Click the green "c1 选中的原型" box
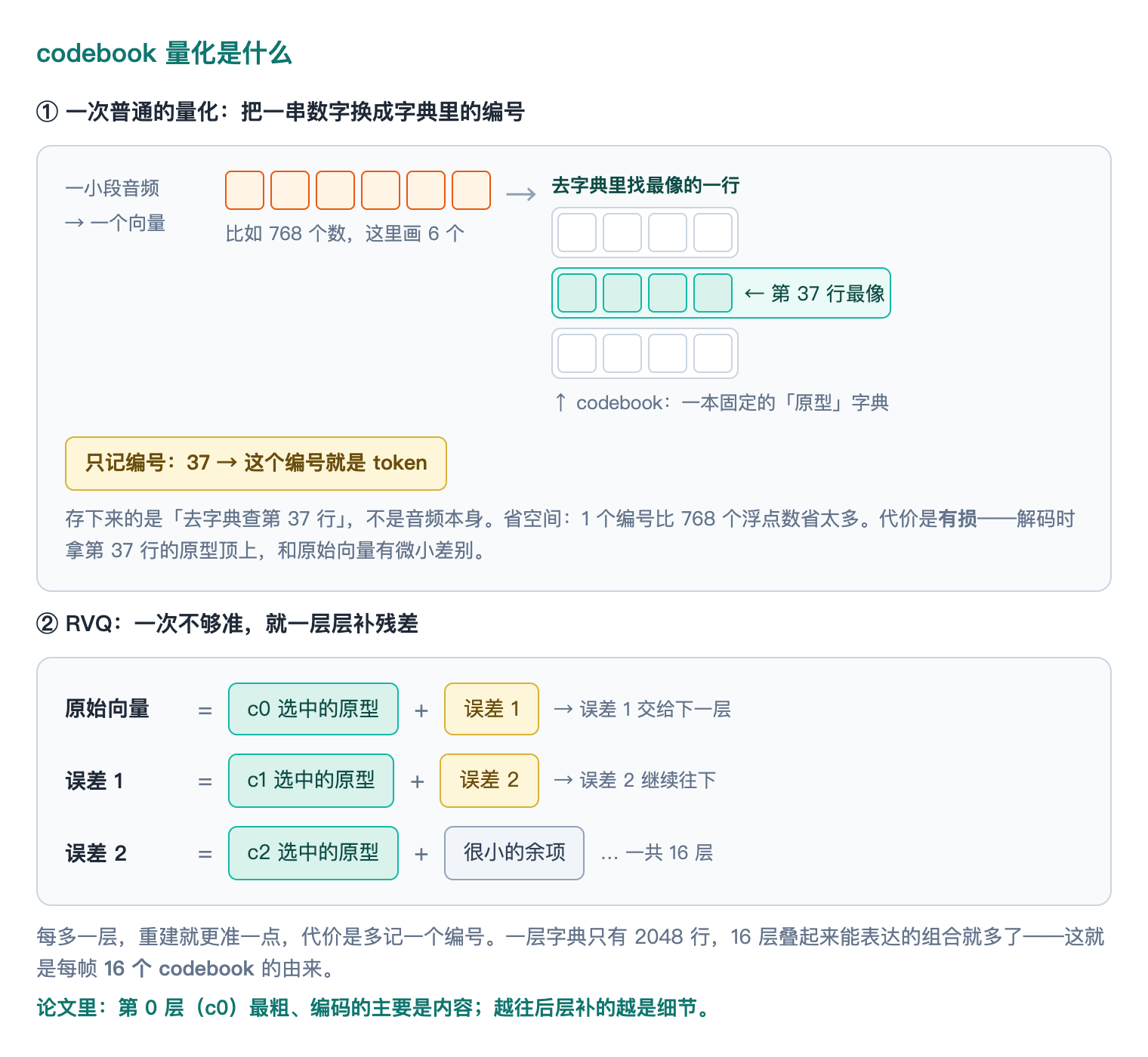 [x=311, y=780]
